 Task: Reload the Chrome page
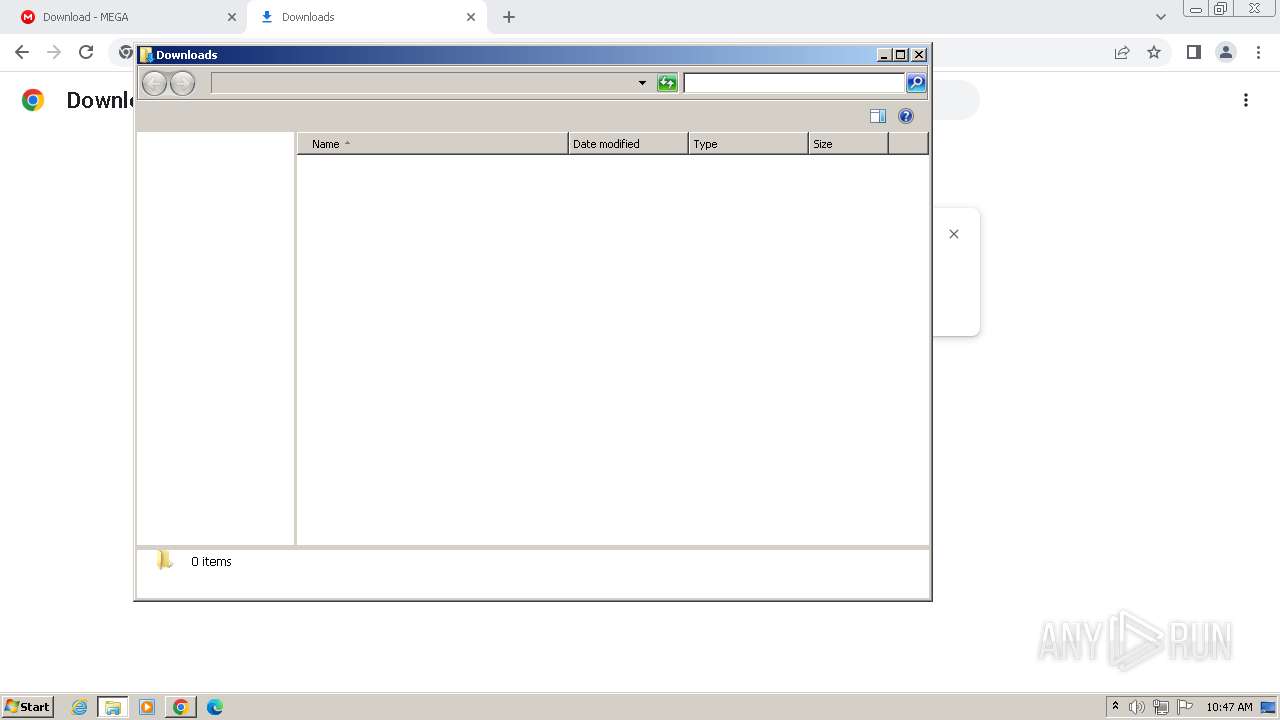86,52
